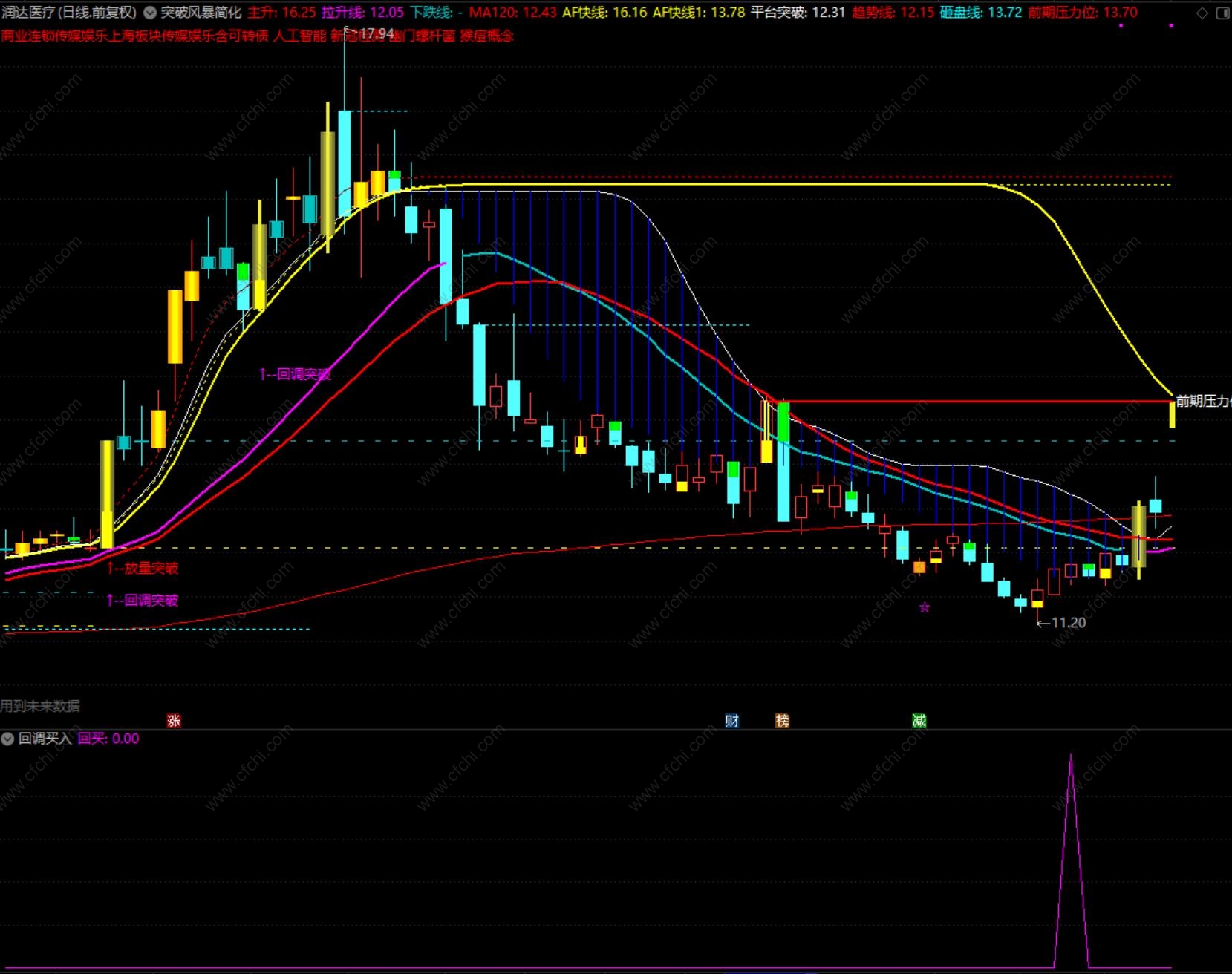Click the 前期压力位 label at right edge
This screenshot has height=974, width=1232.
[x=1203, y=402]
